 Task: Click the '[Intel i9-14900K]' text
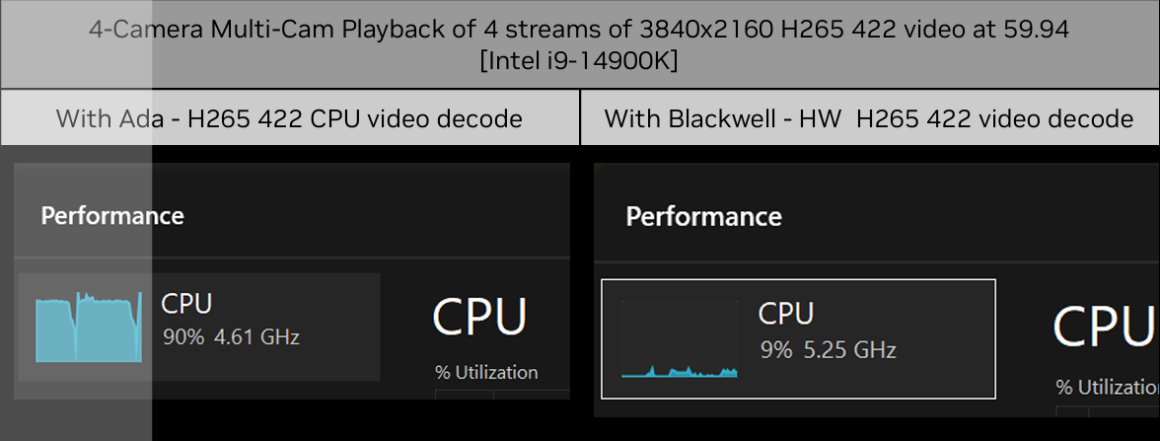point(579,61)
